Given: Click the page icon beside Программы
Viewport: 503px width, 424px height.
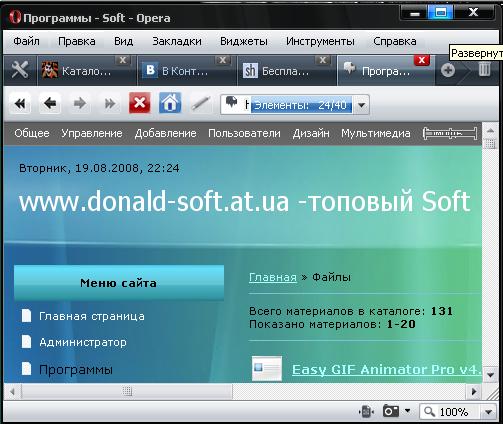Looking at the screenshot, I should pyautogui.click(x=26, y=369).
